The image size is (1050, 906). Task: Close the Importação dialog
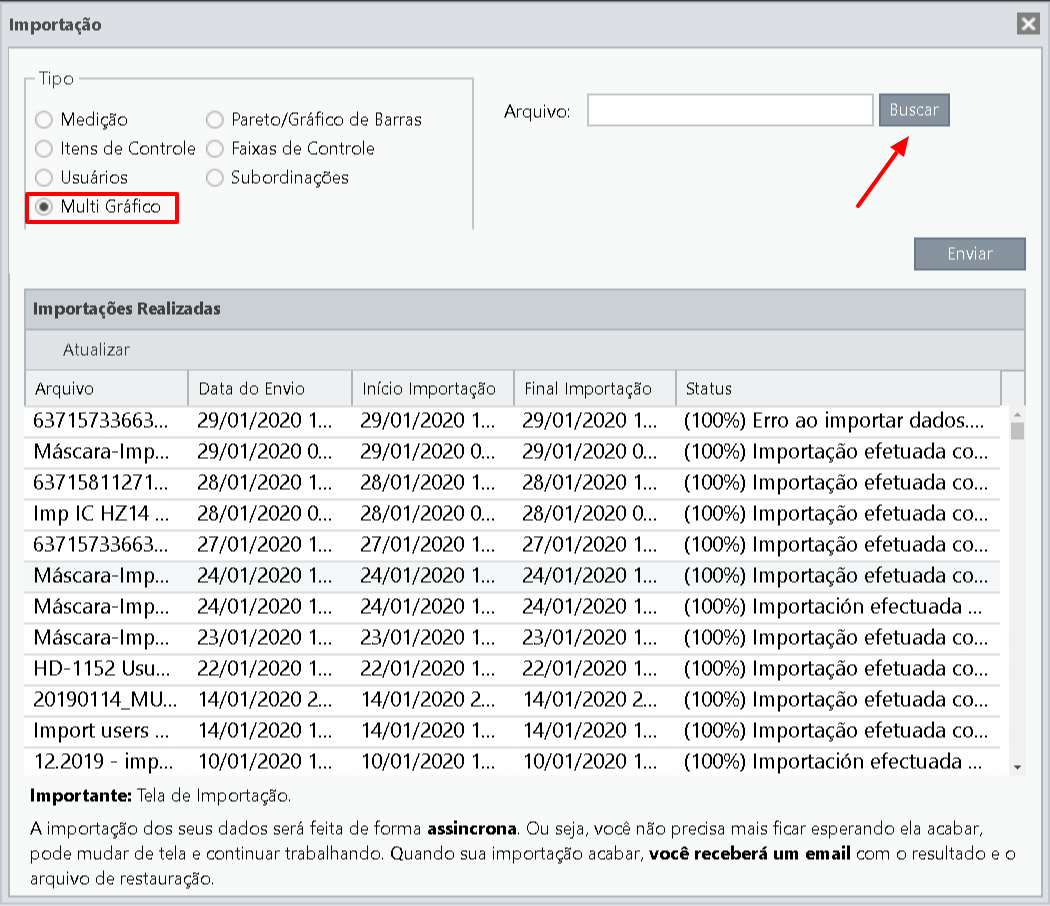[1028, 24]
